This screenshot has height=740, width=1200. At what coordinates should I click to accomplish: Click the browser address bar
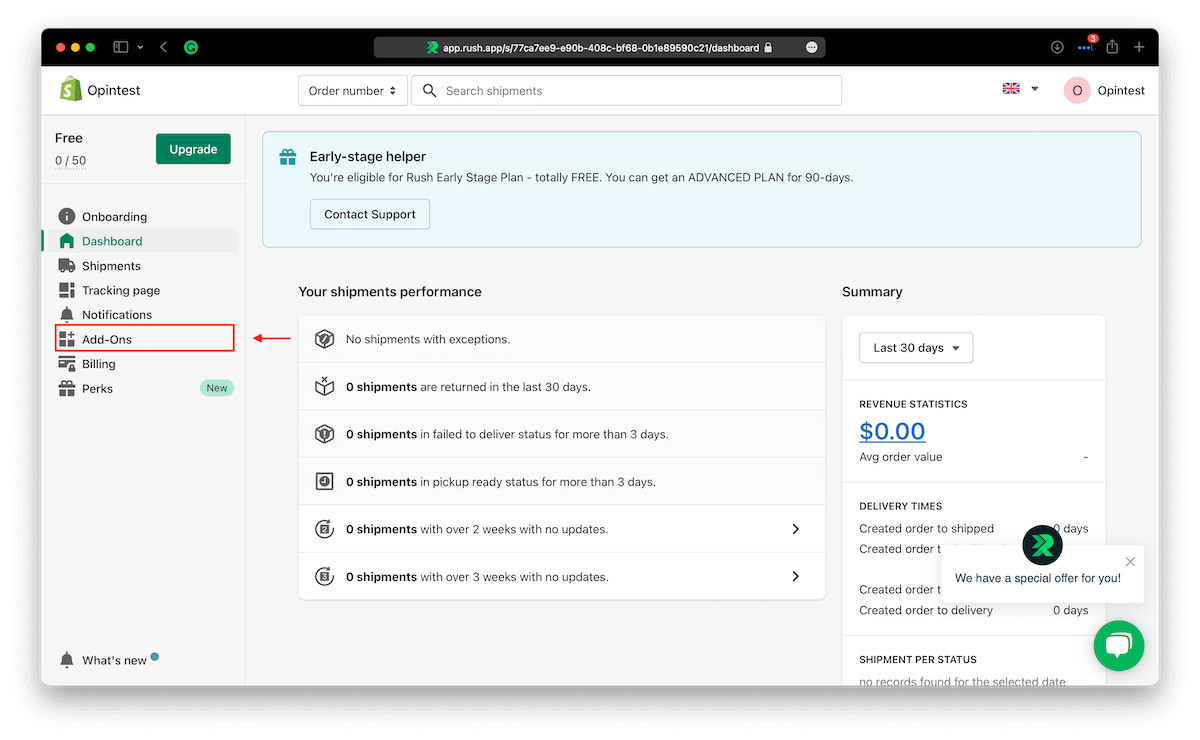coord(600,47)
